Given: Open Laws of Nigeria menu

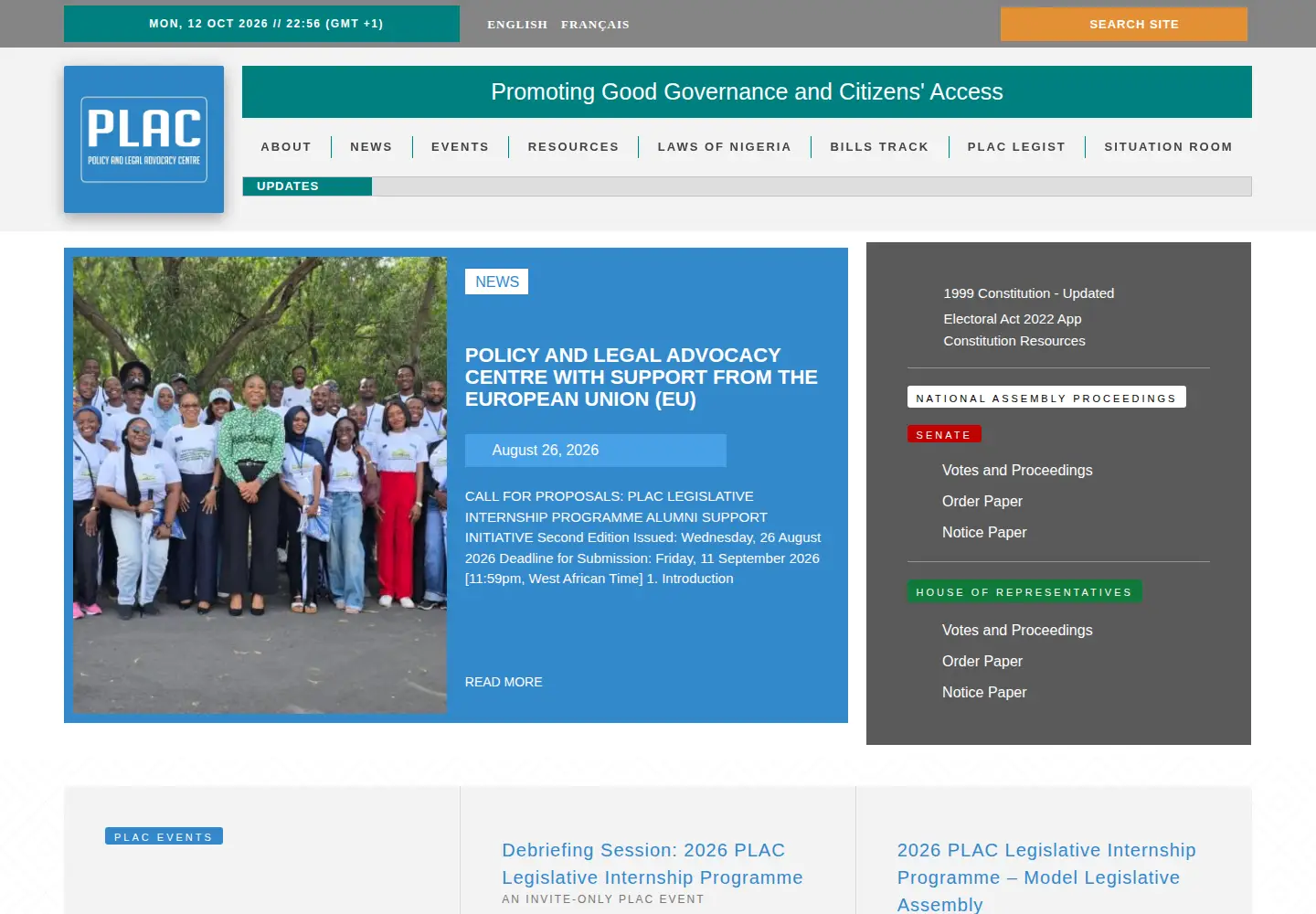Looking at the screenshot, I should pos(724,146).
